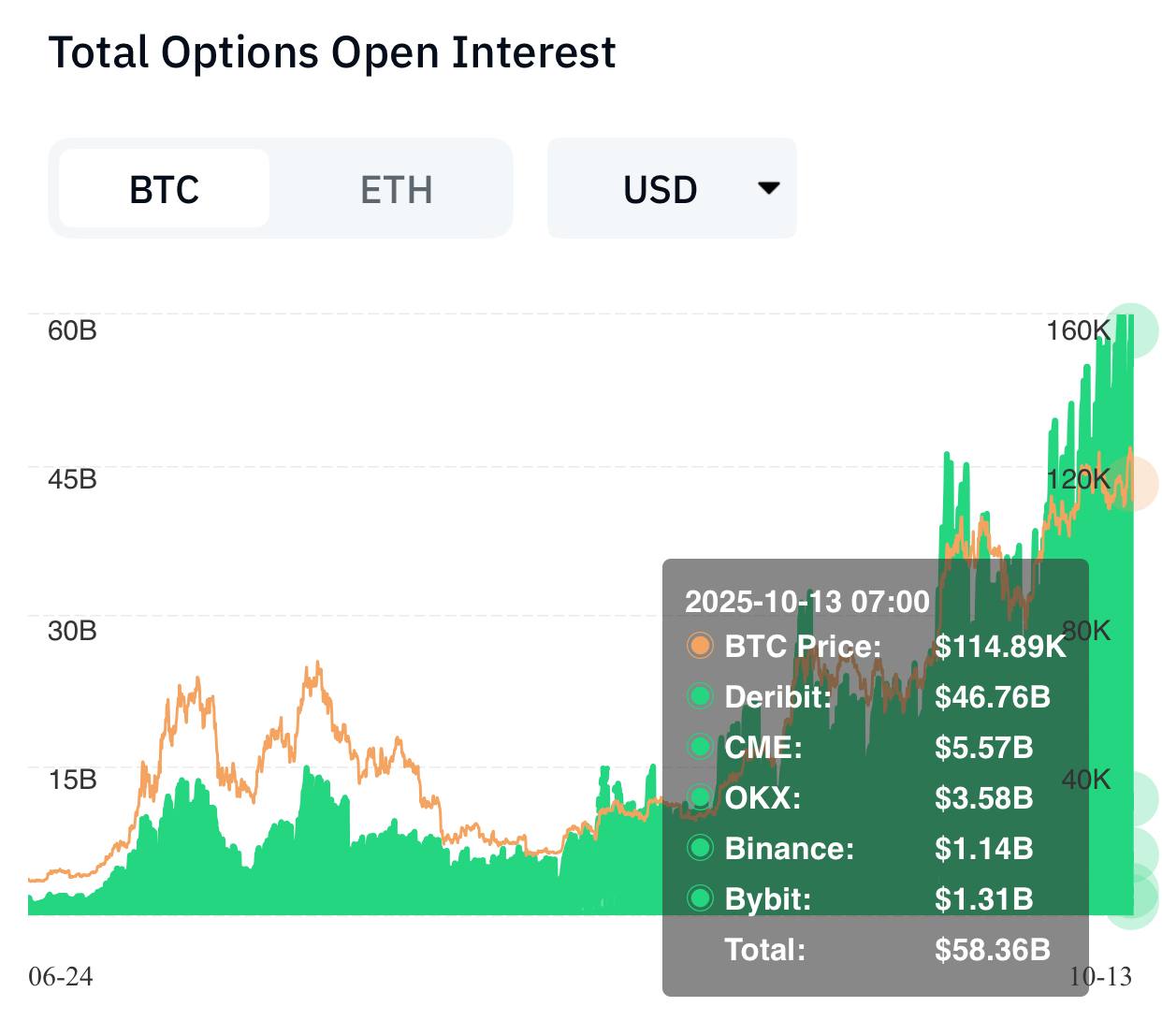Click the $114.89K BTC Price value

[999, 646]
